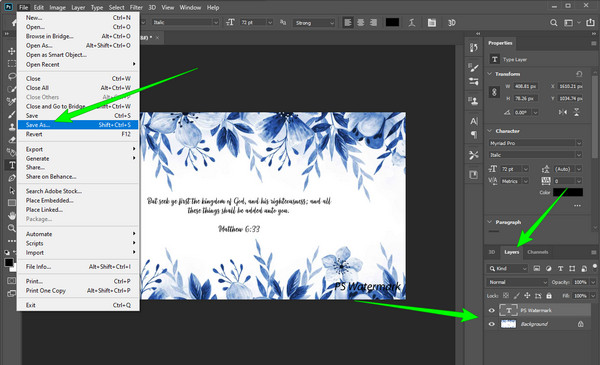Click right align text icon
Image resolution: width=600 pixels, height=365 pixels.
click(373, 23)
